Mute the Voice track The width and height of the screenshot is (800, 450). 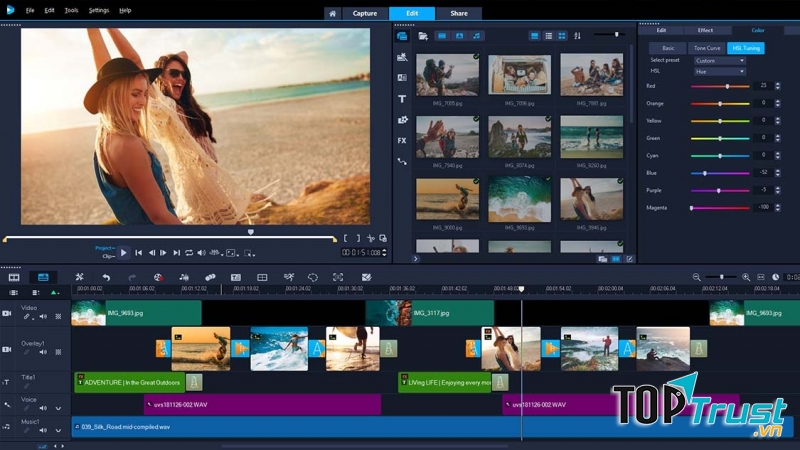coord(43,408)
